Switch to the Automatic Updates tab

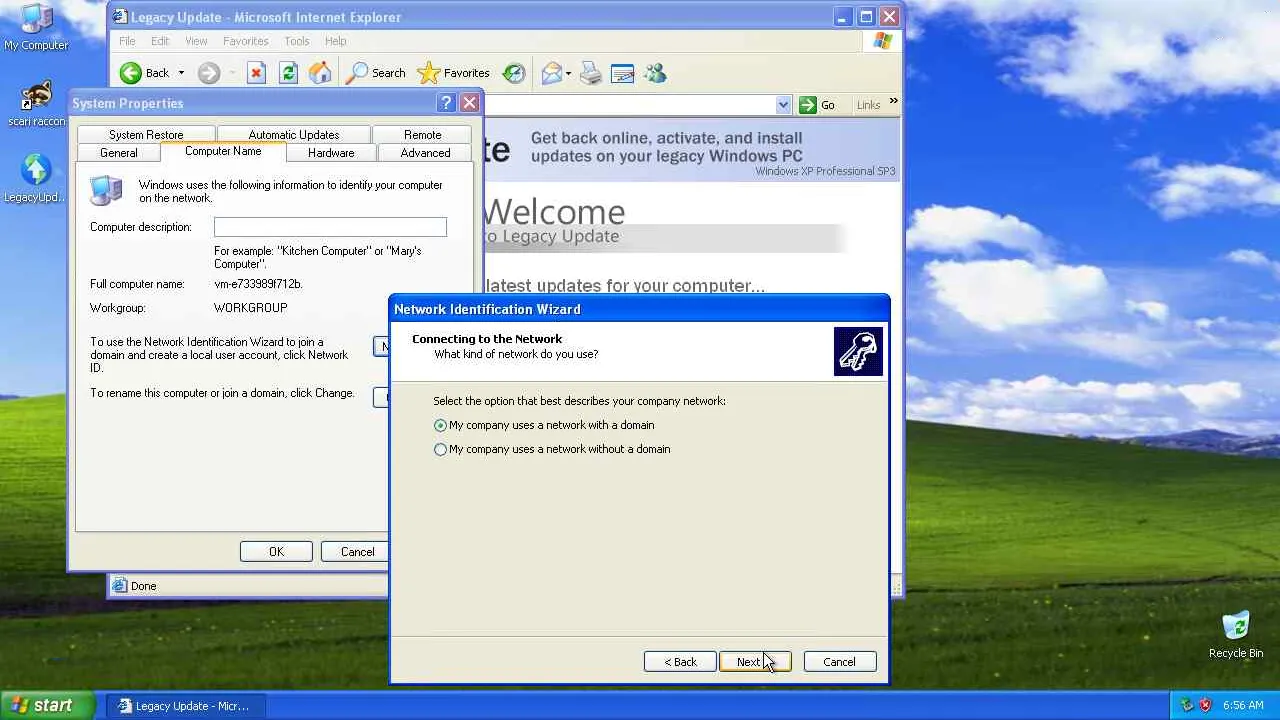(294, 135)
